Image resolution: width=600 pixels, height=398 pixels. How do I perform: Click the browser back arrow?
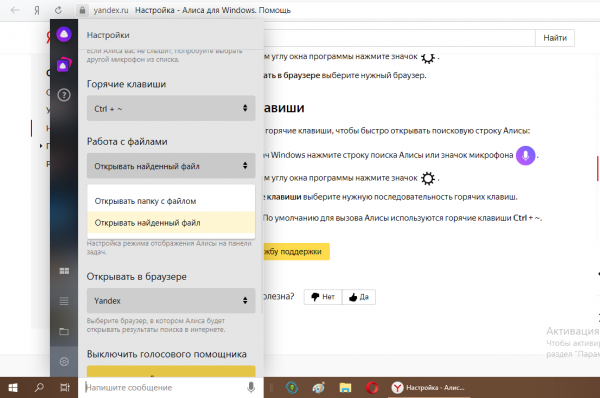click(x=15, y=10)
